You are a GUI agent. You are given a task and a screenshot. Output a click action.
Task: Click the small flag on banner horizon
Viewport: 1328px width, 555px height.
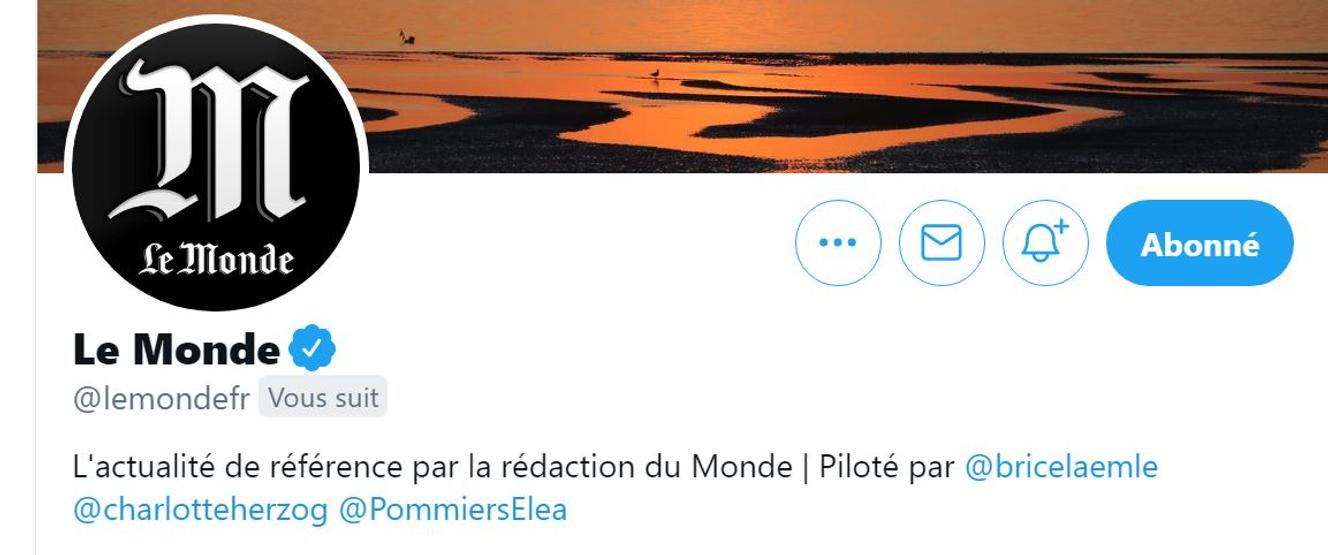click(x=405, y=37)
